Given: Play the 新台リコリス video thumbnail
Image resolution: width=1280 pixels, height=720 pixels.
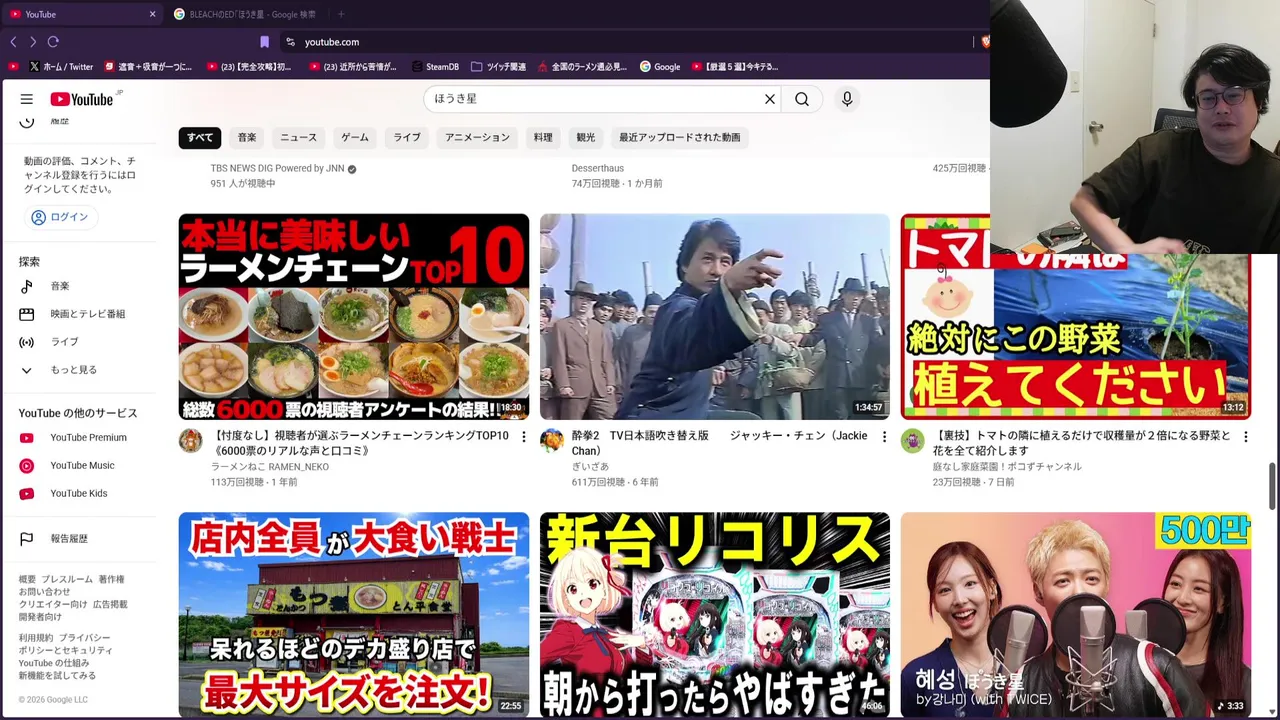Looking at the screenshot, I should tap(715, 615).
